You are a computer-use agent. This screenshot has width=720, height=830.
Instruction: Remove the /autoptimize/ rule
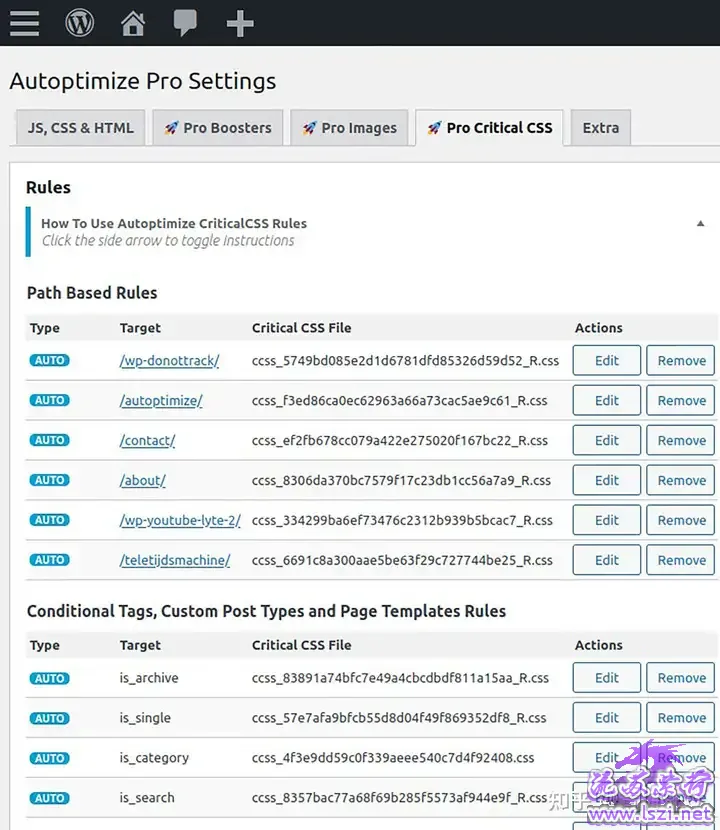(681, 401)
